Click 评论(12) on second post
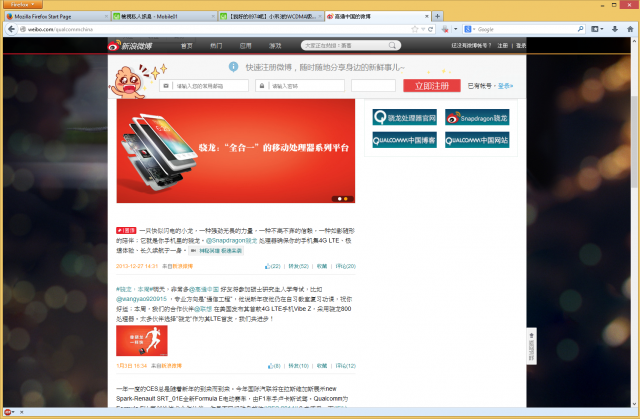This screenshot has width=640, height=419. [345, 366]
